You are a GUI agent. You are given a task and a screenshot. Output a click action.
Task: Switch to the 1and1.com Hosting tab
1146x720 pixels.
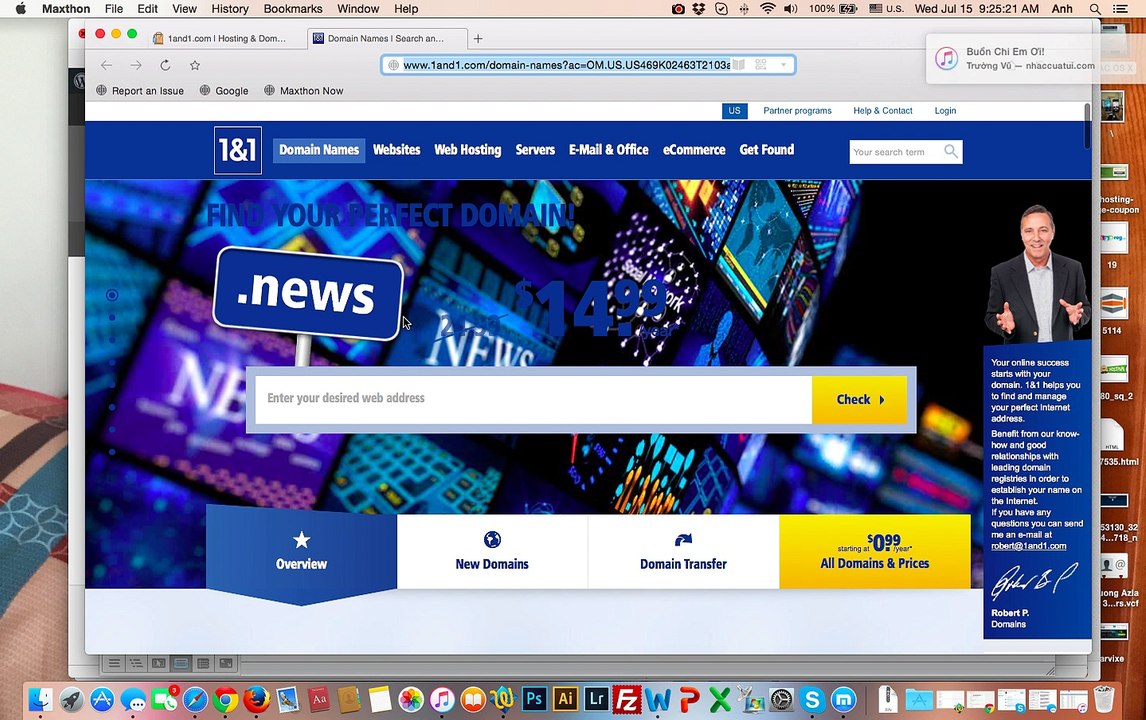227,38
